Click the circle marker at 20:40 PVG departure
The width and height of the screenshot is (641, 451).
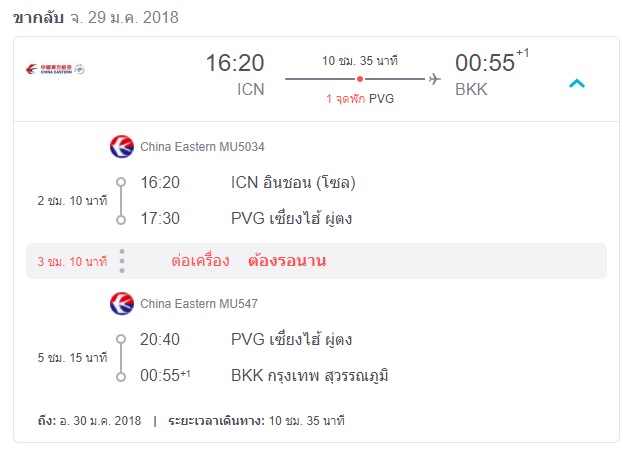tap(121, 339)
